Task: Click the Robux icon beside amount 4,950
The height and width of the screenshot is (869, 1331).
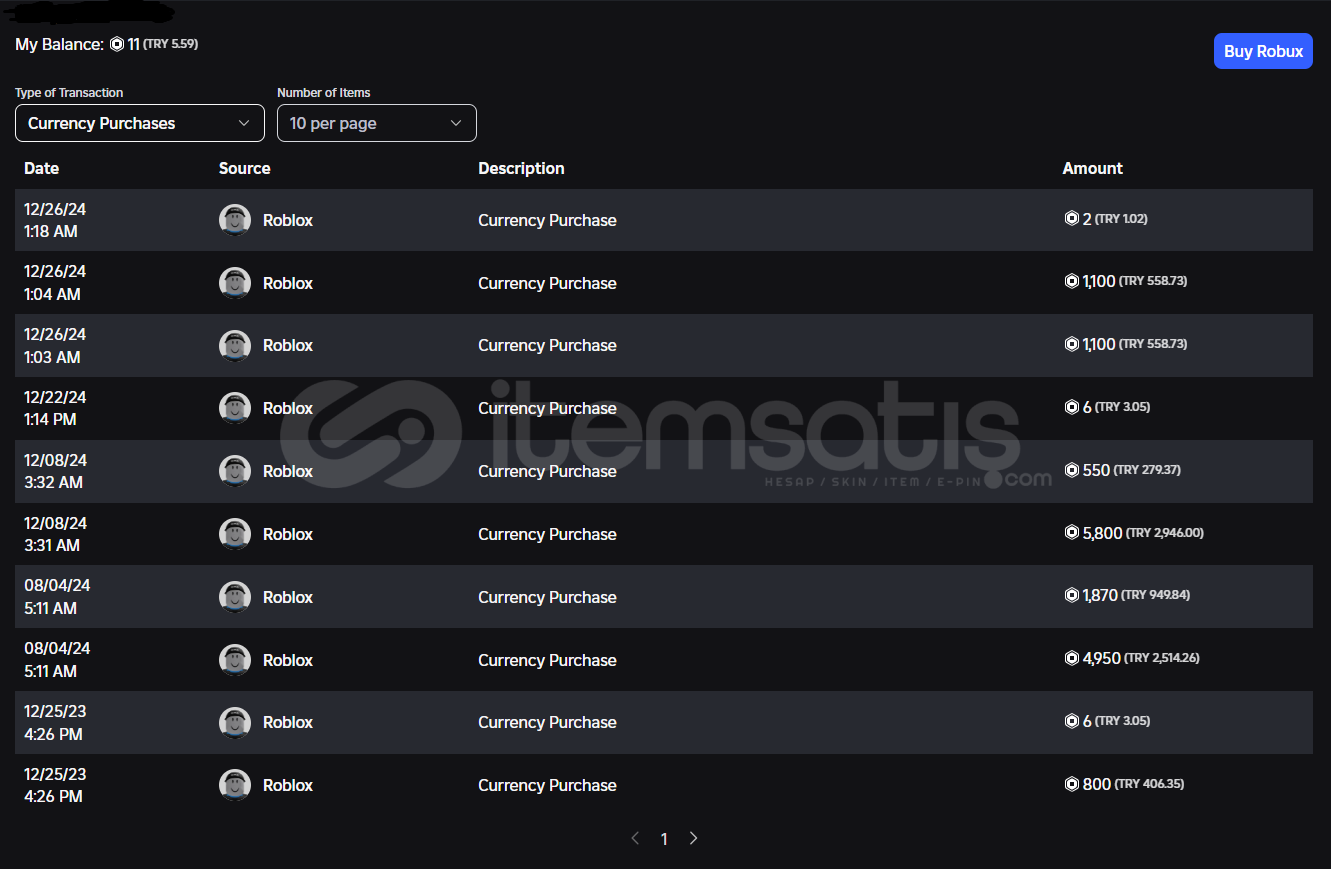Action: click(x=1071, y=658)
